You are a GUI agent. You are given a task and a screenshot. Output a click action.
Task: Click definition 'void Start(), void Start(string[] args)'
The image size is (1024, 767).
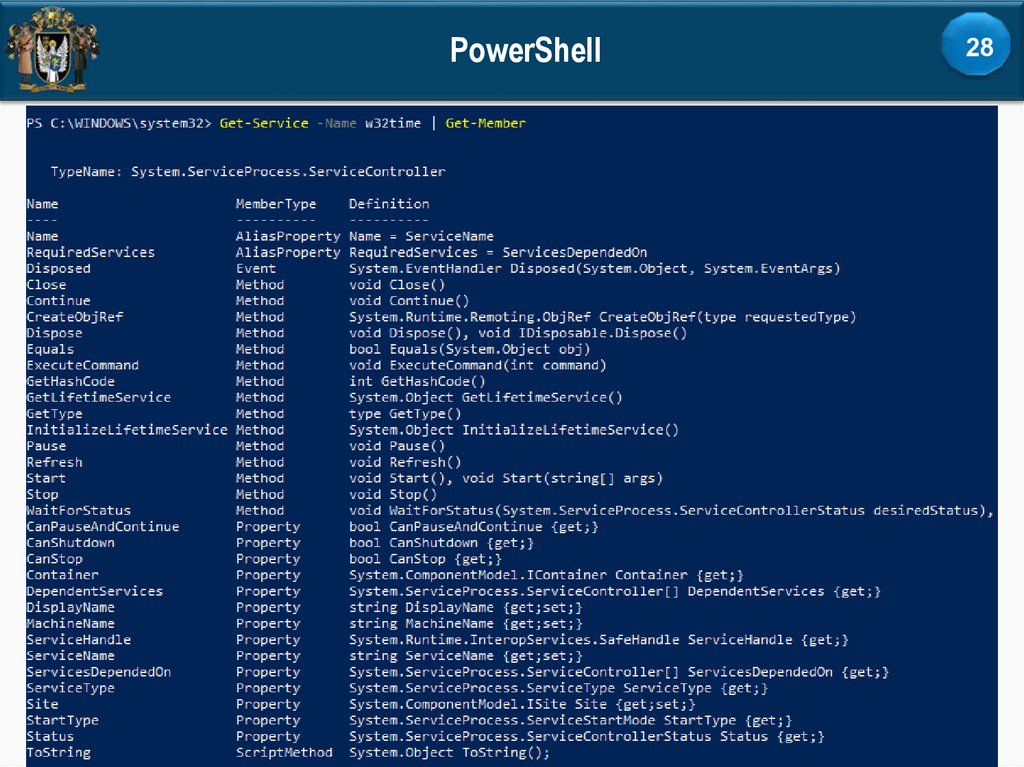506,478
